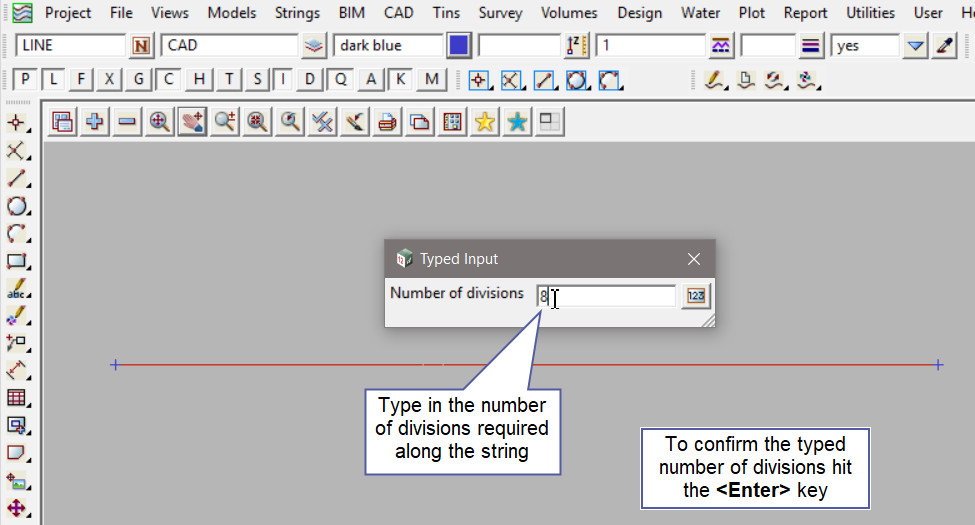Open the model chooser next to CAD field
This screenshot has width=975, height=525.
(314, 46)
